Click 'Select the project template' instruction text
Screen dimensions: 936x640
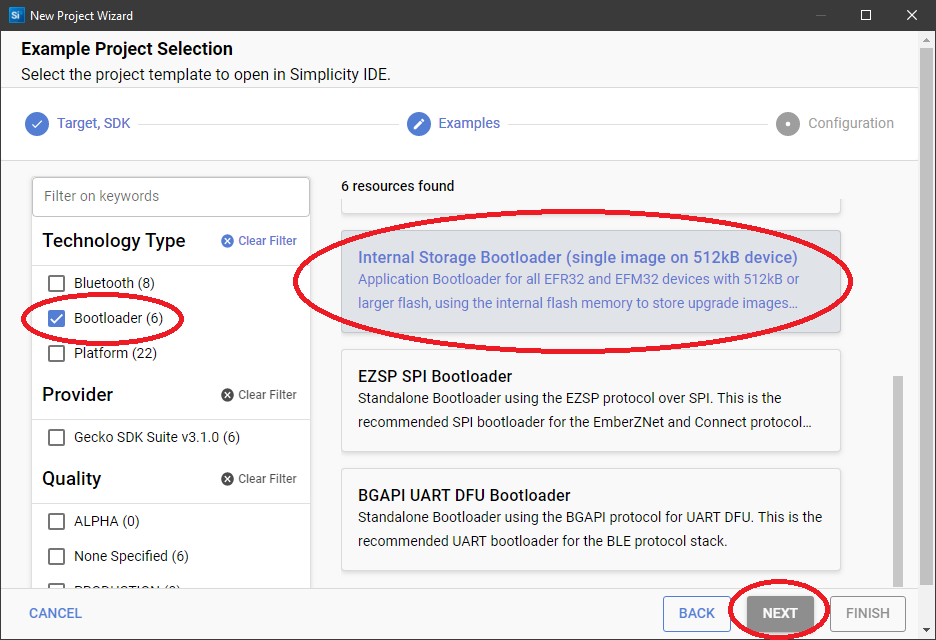(206, 75)
